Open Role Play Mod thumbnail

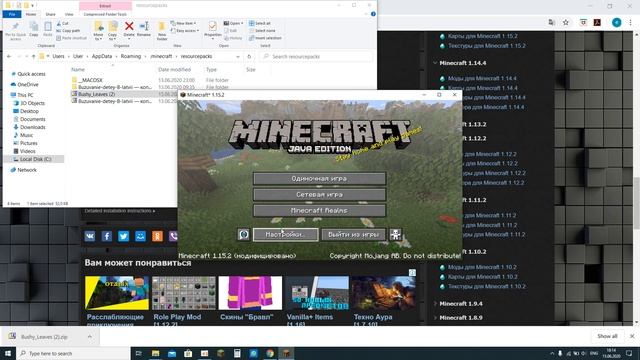(184, 293)
